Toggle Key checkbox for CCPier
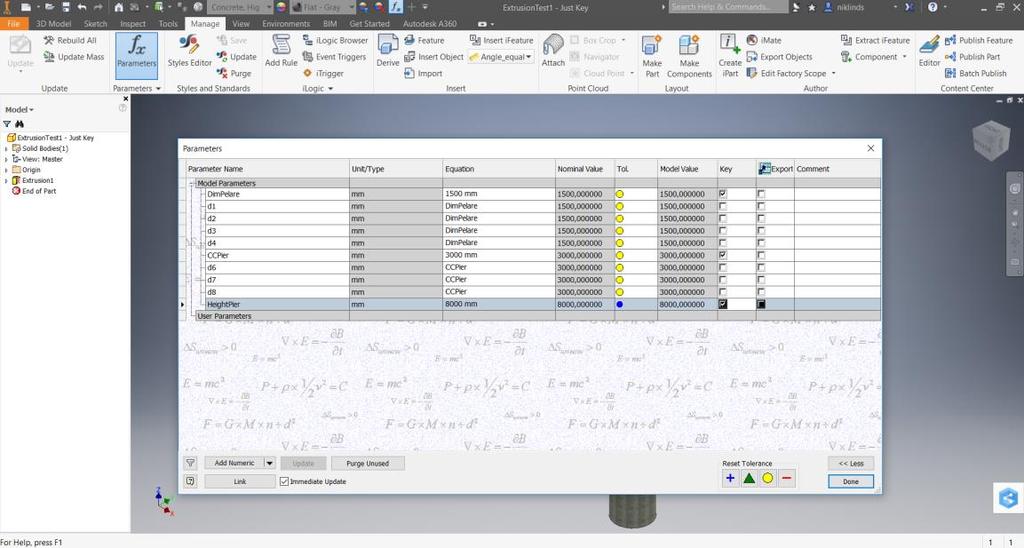 (722, 255)
